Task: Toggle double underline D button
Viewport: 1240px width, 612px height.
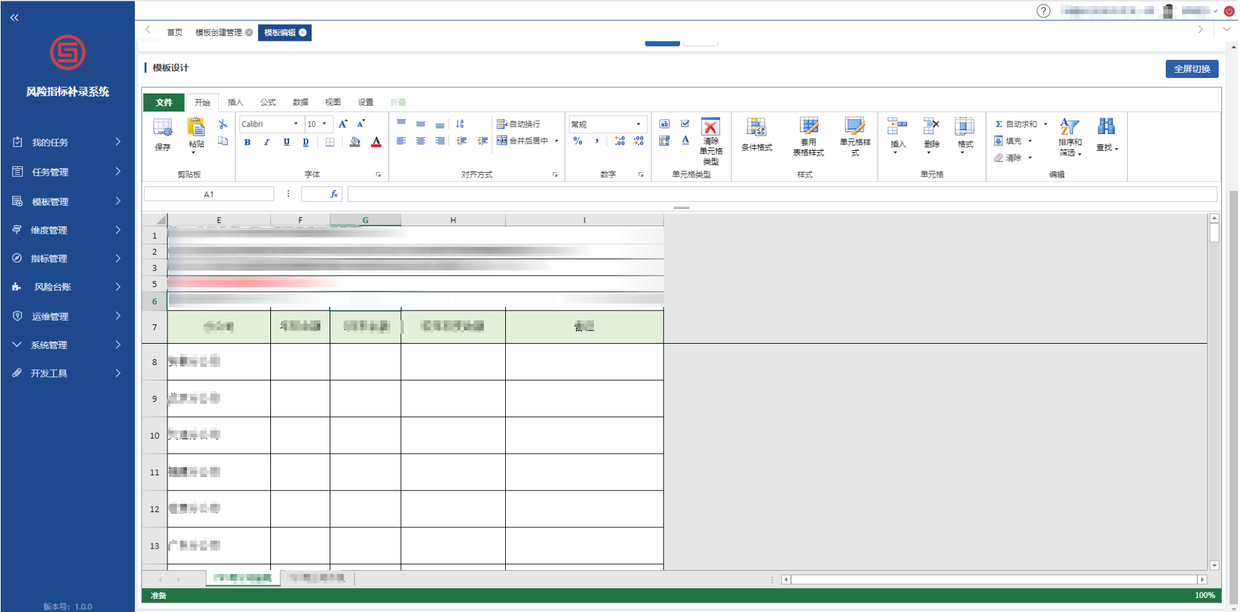Action: pyautogui.click(x=306, y=142)
